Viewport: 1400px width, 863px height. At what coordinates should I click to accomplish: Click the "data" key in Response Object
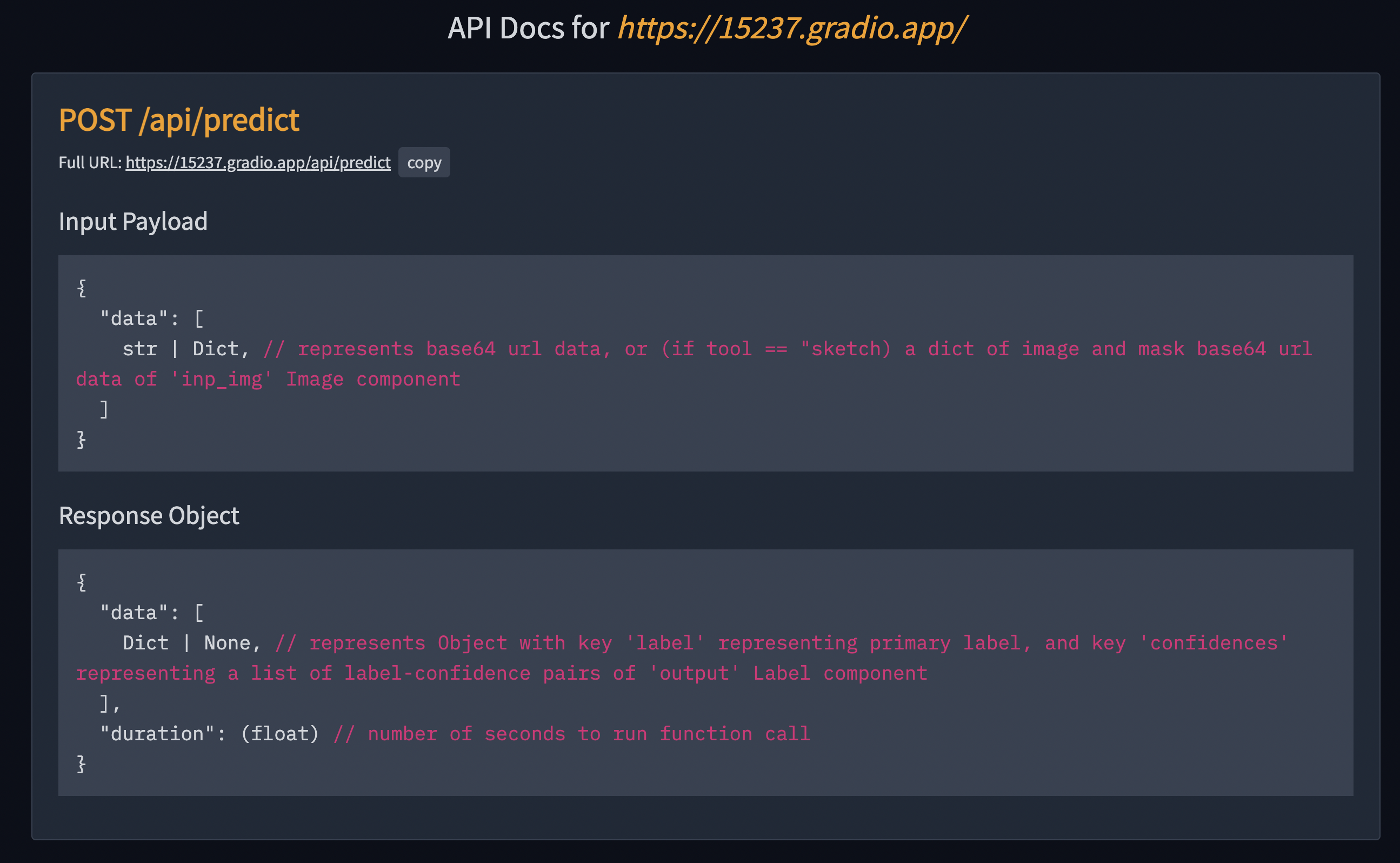coord(134,613)
